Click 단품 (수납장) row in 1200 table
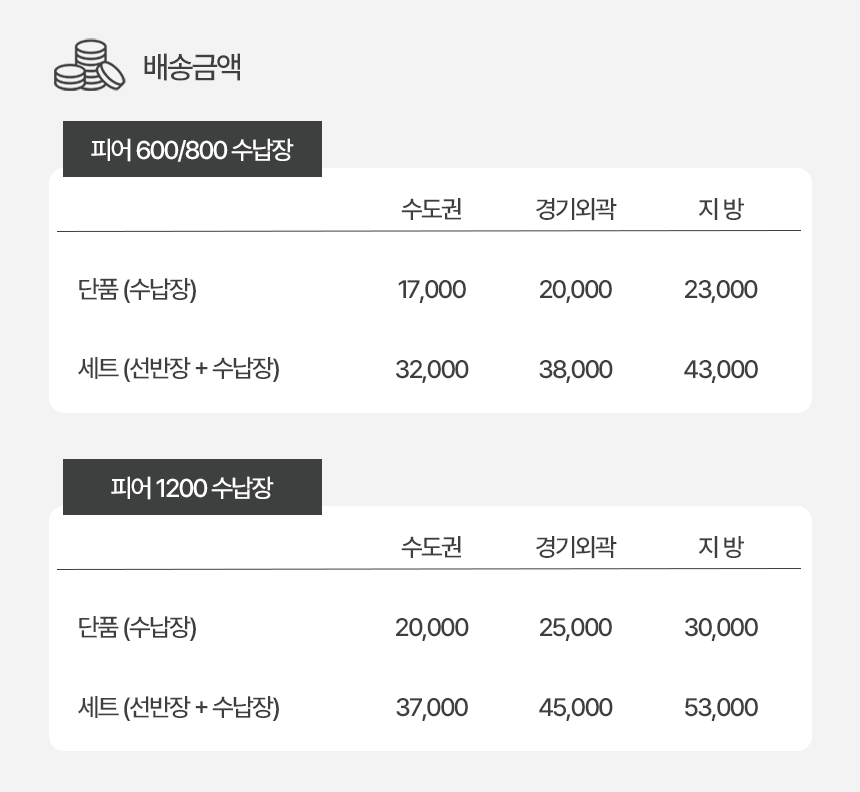 137,628
